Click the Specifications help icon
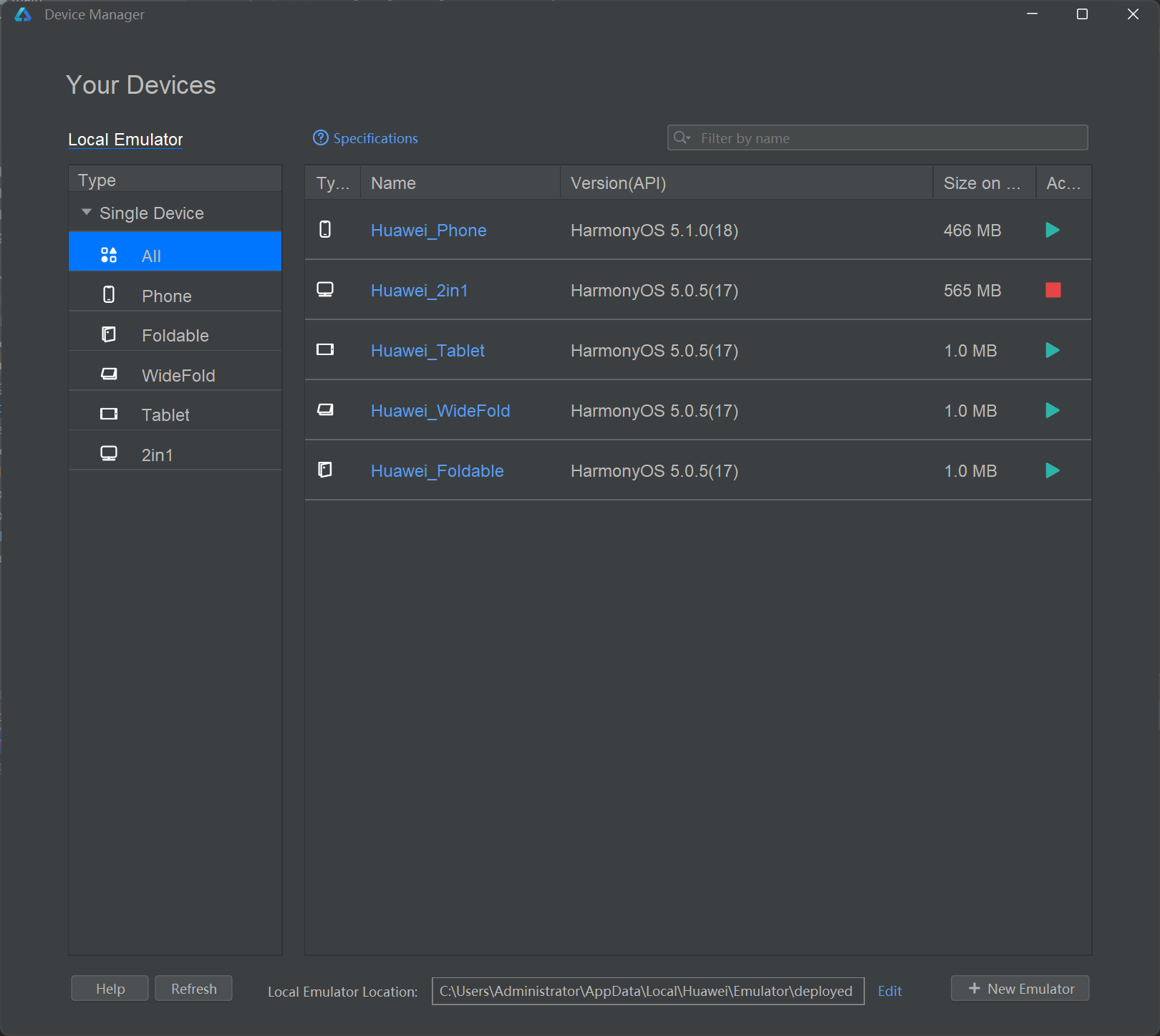The image size is (1160, 1036). tap(321, 137)
